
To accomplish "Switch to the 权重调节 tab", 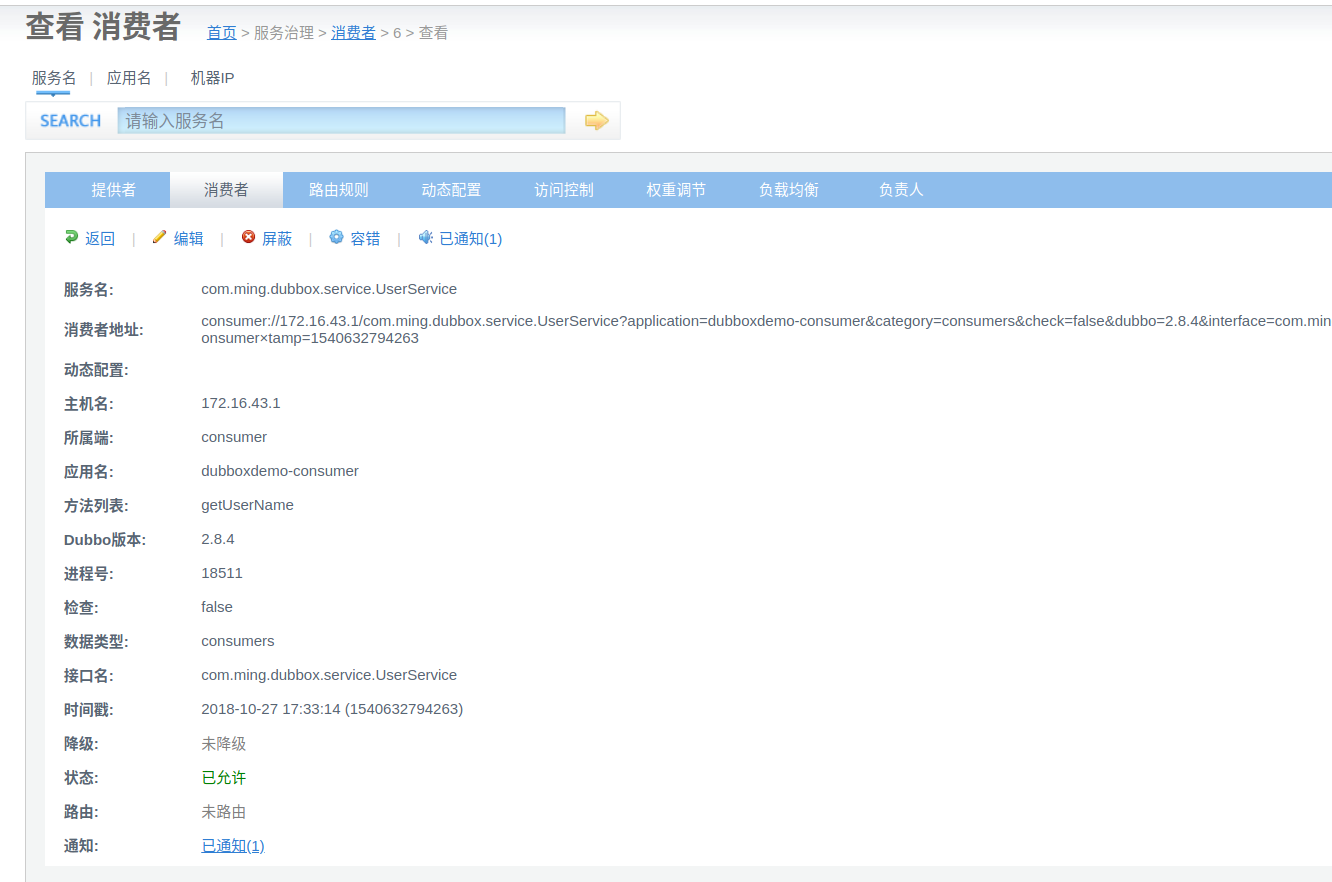I will [x=676, y=189].
